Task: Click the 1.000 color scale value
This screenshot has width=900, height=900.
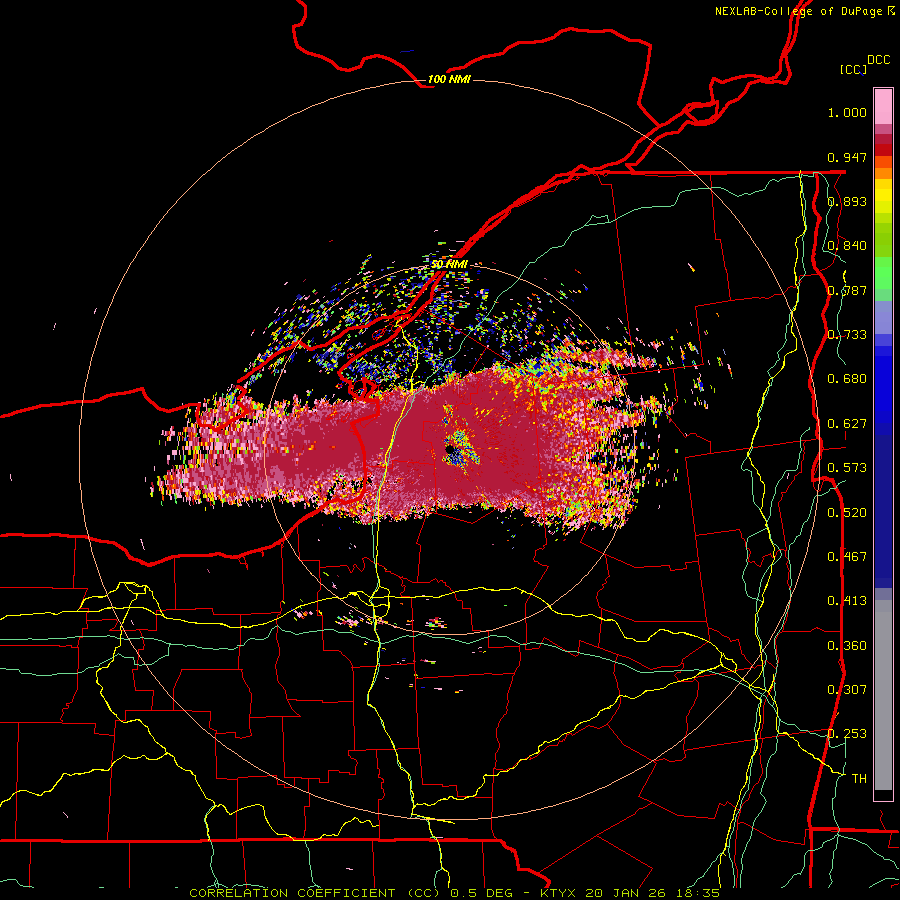Action: coord(847,112)
